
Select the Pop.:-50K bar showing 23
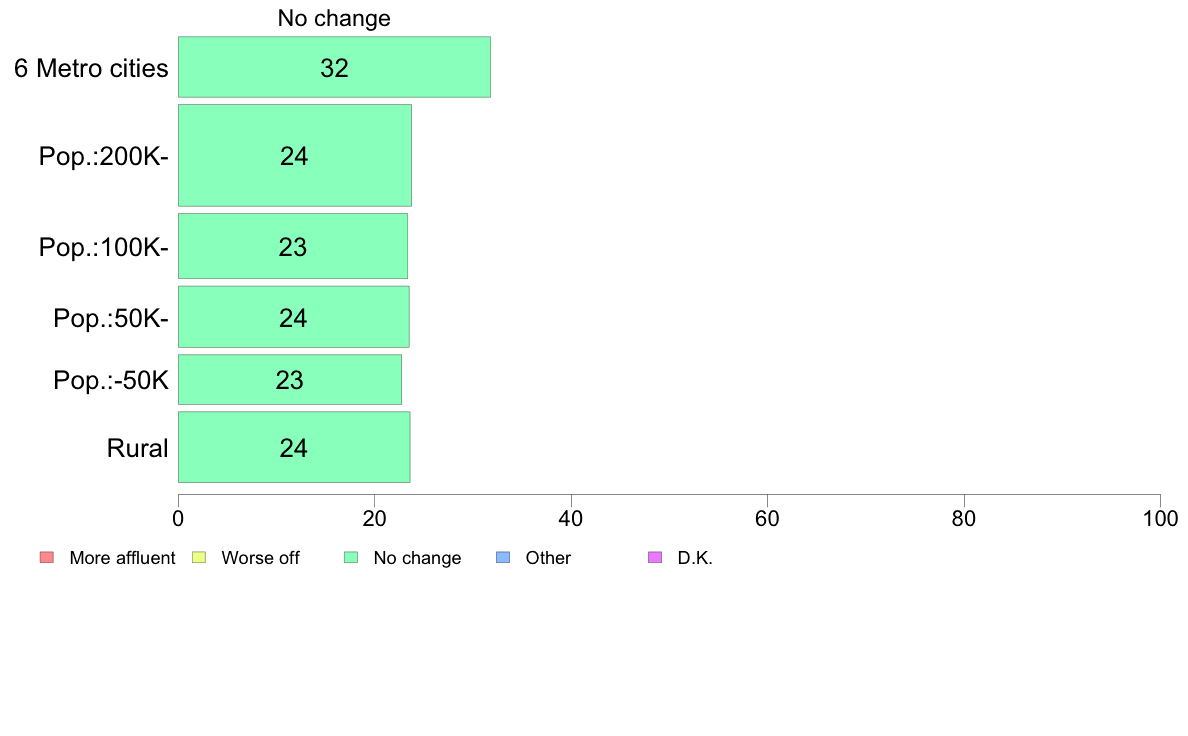tap(290, 380)
